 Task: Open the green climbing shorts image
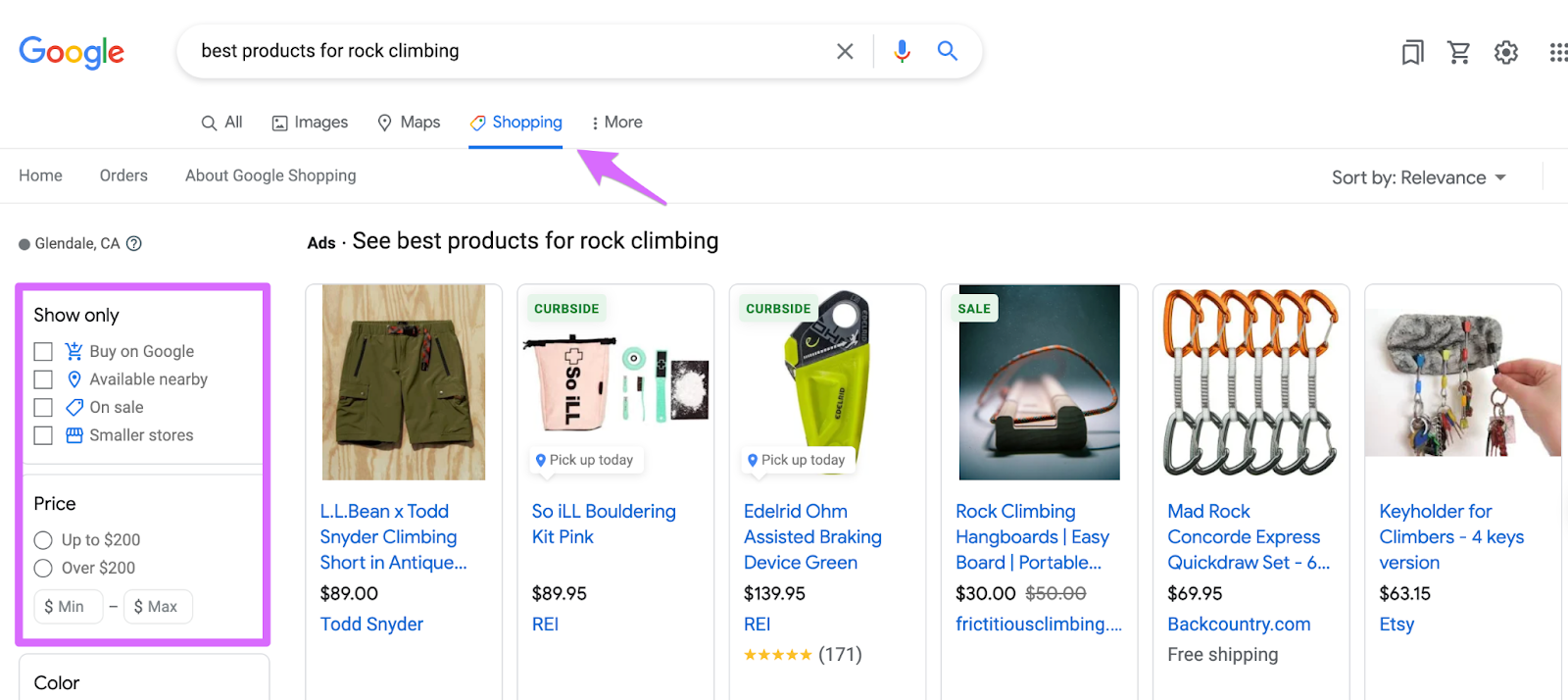click(x=404, y=382)
